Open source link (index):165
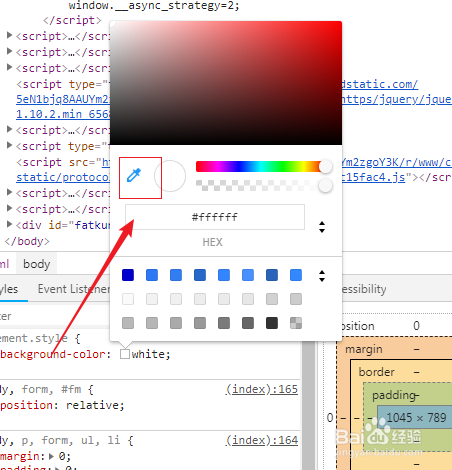The height and width of the screenshot is (470, 452). click(x=261, y=389)
